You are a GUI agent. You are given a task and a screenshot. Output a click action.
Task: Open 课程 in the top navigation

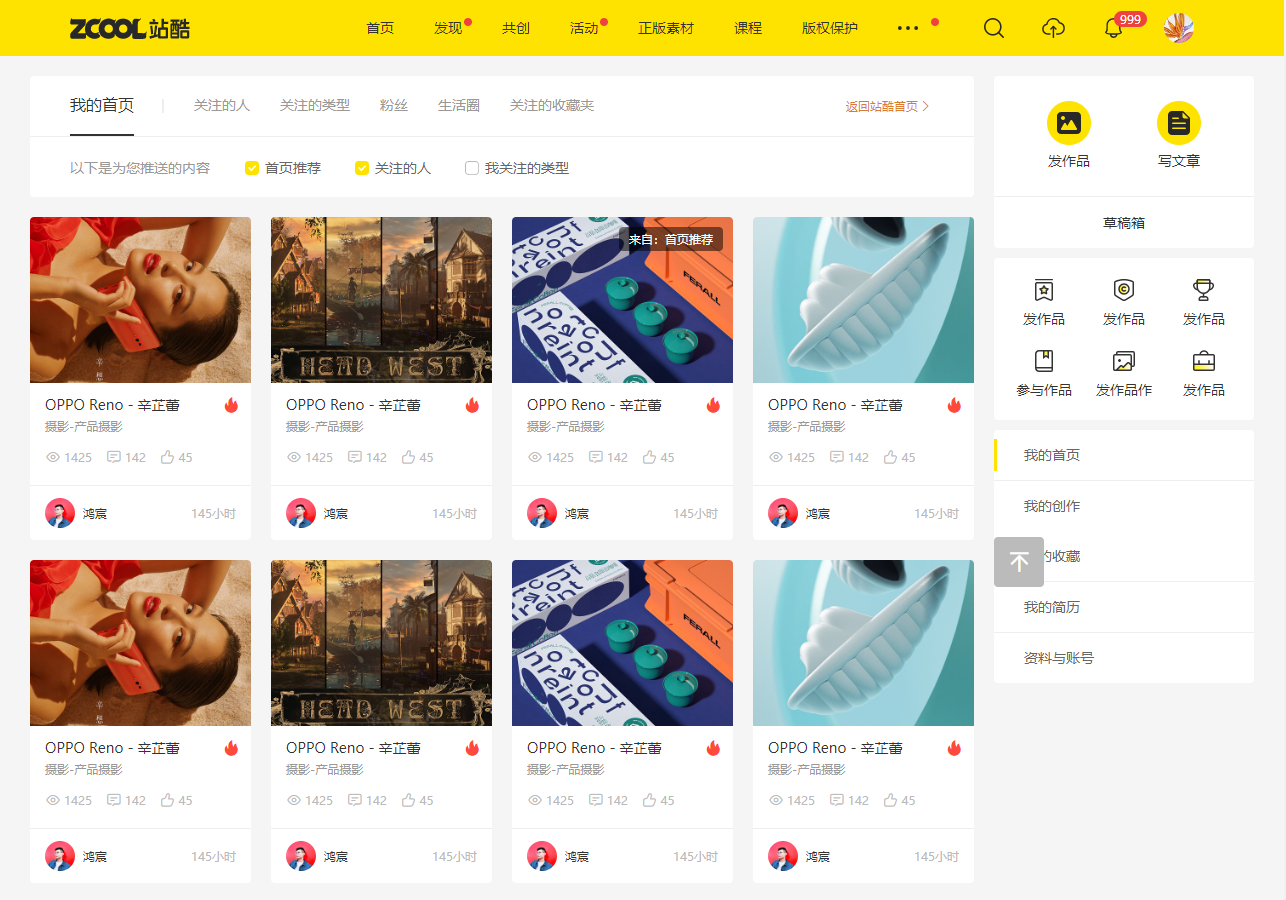(748, 28)
